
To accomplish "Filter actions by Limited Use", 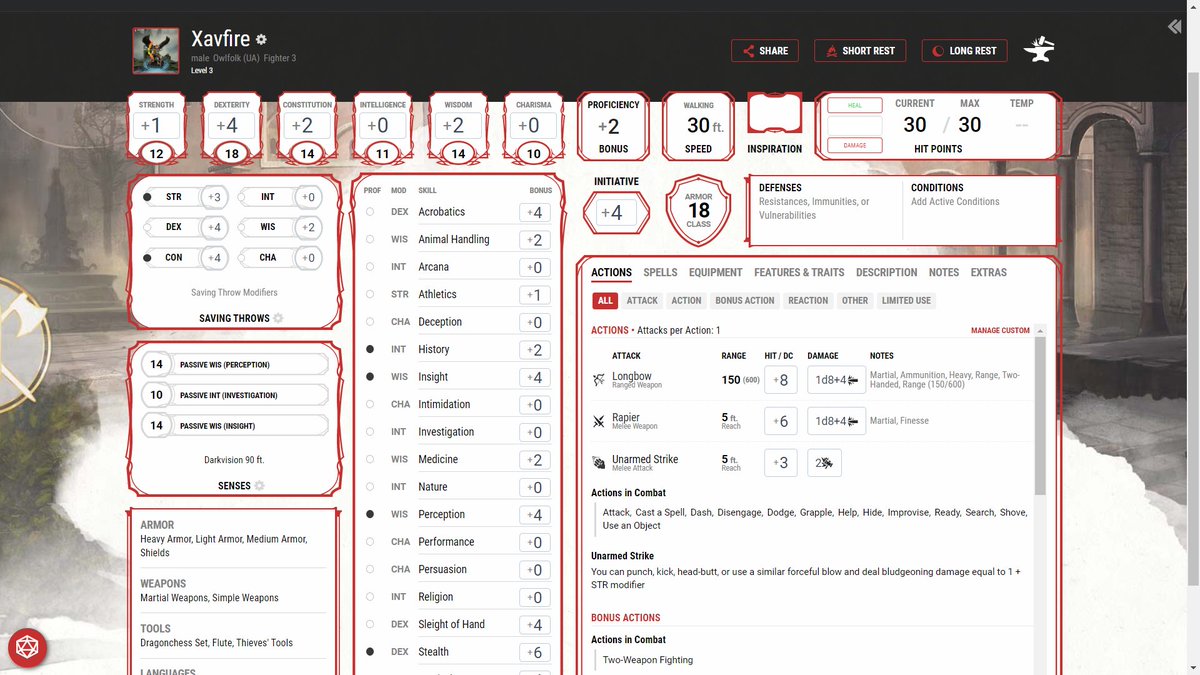I will point(906,300).
